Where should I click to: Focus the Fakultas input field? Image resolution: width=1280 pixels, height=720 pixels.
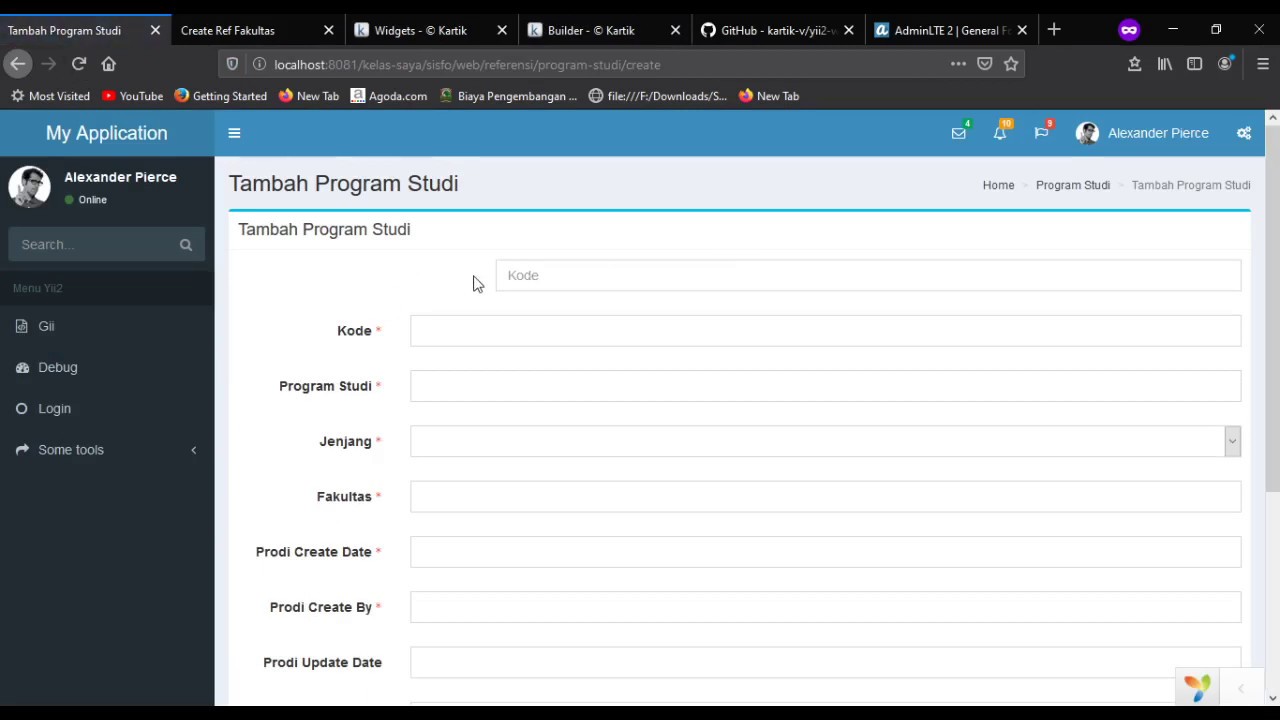pos(825,497)
